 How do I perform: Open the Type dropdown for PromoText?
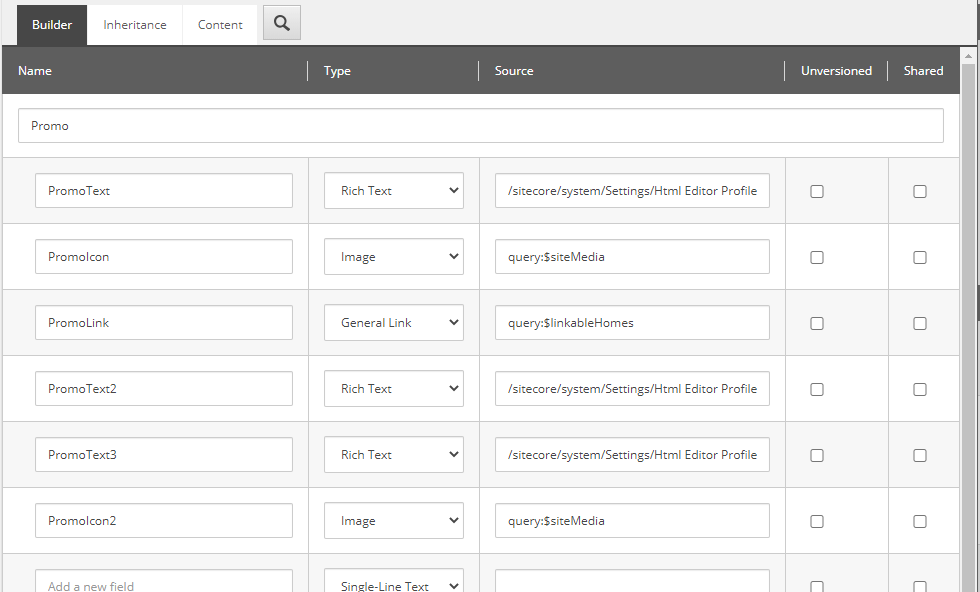394,191
